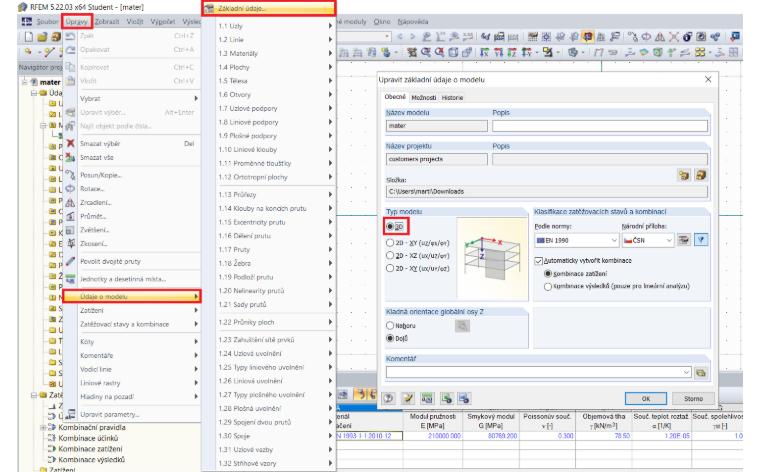Open the Komentář dropdown arrow
Screen dimensions: 760x472
coord(686,372)
